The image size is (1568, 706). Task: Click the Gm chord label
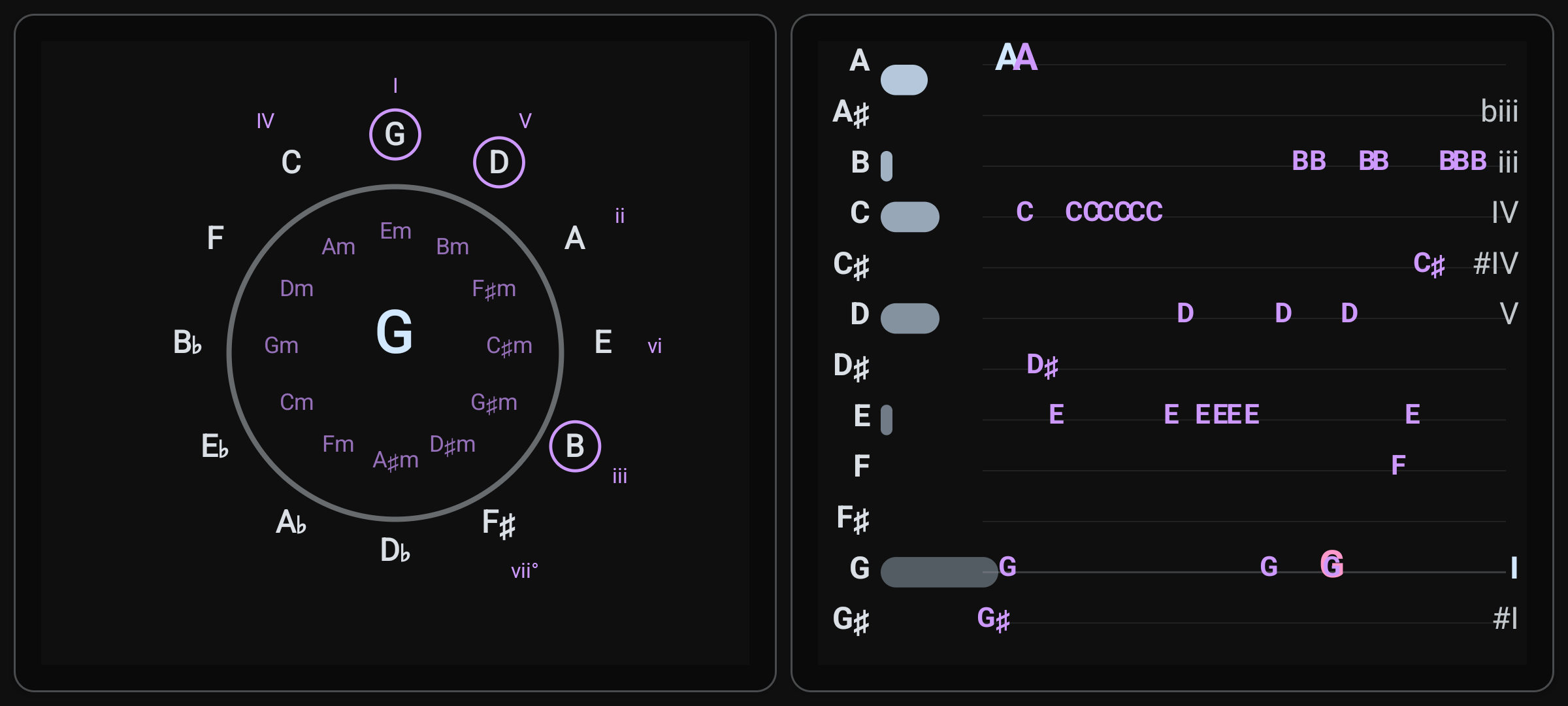pos(281,345)
